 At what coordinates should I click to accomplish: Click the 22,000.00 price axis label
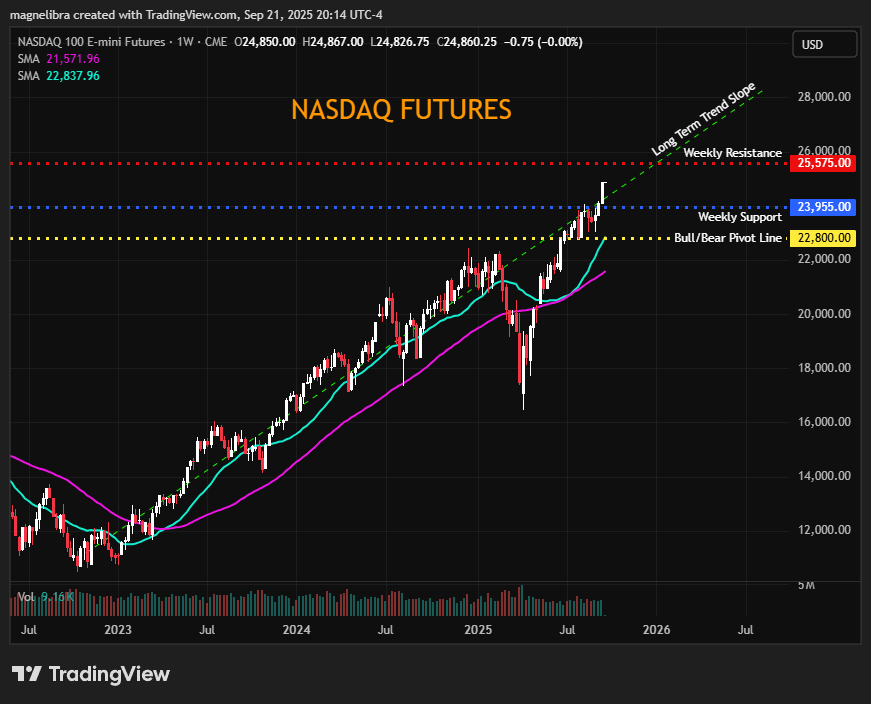coord(824,258)
